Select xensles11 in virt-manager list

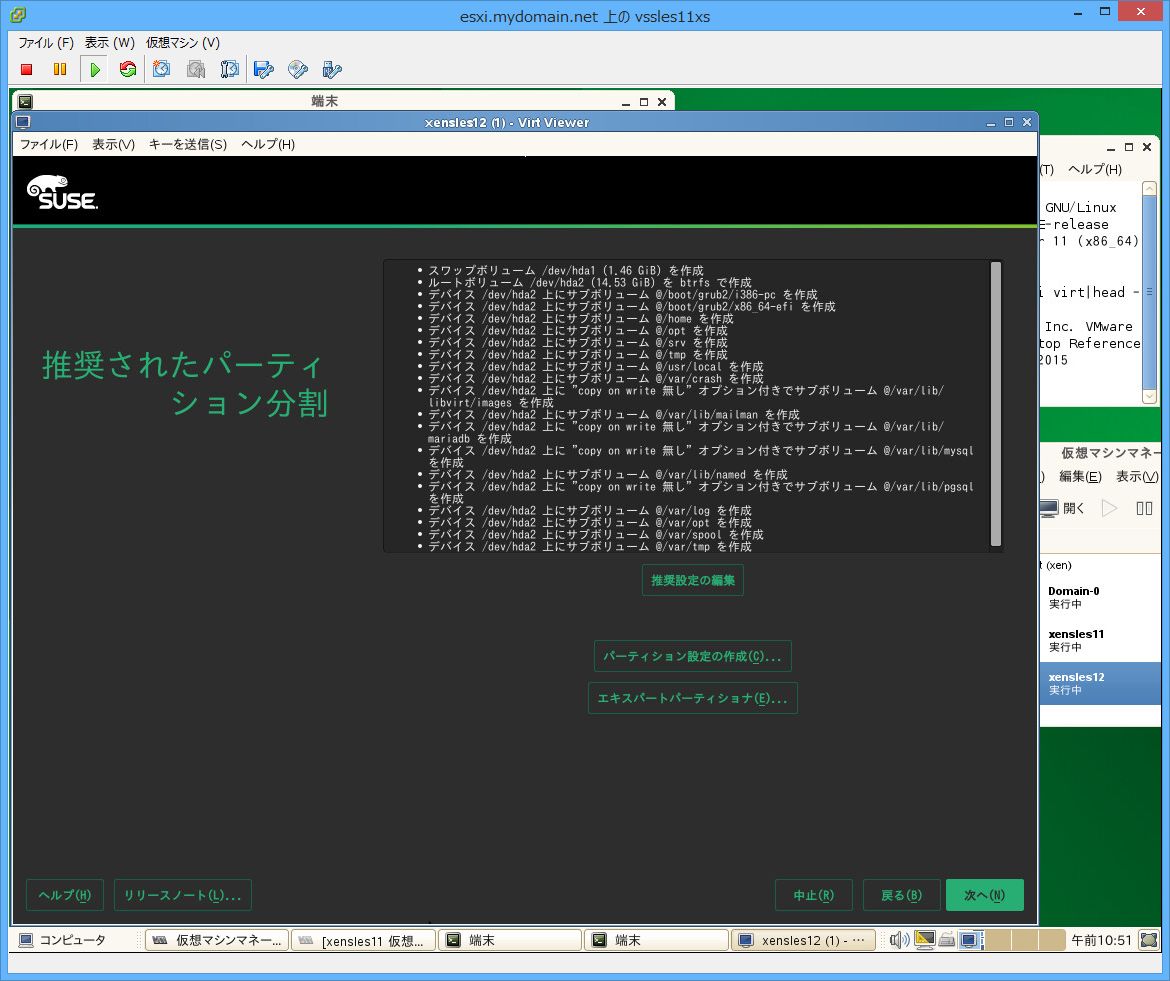click(x=1100, y=640)
